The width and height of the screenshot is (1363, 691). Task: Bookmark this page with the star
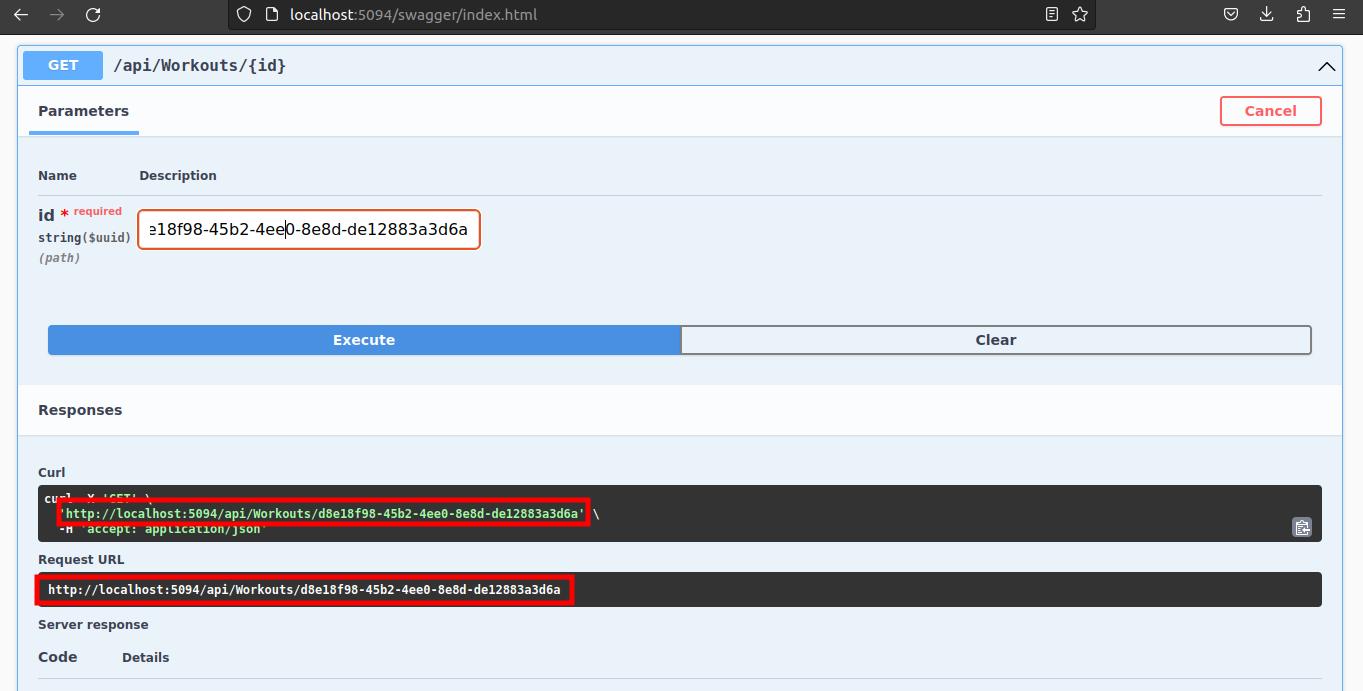point(1080,15)
